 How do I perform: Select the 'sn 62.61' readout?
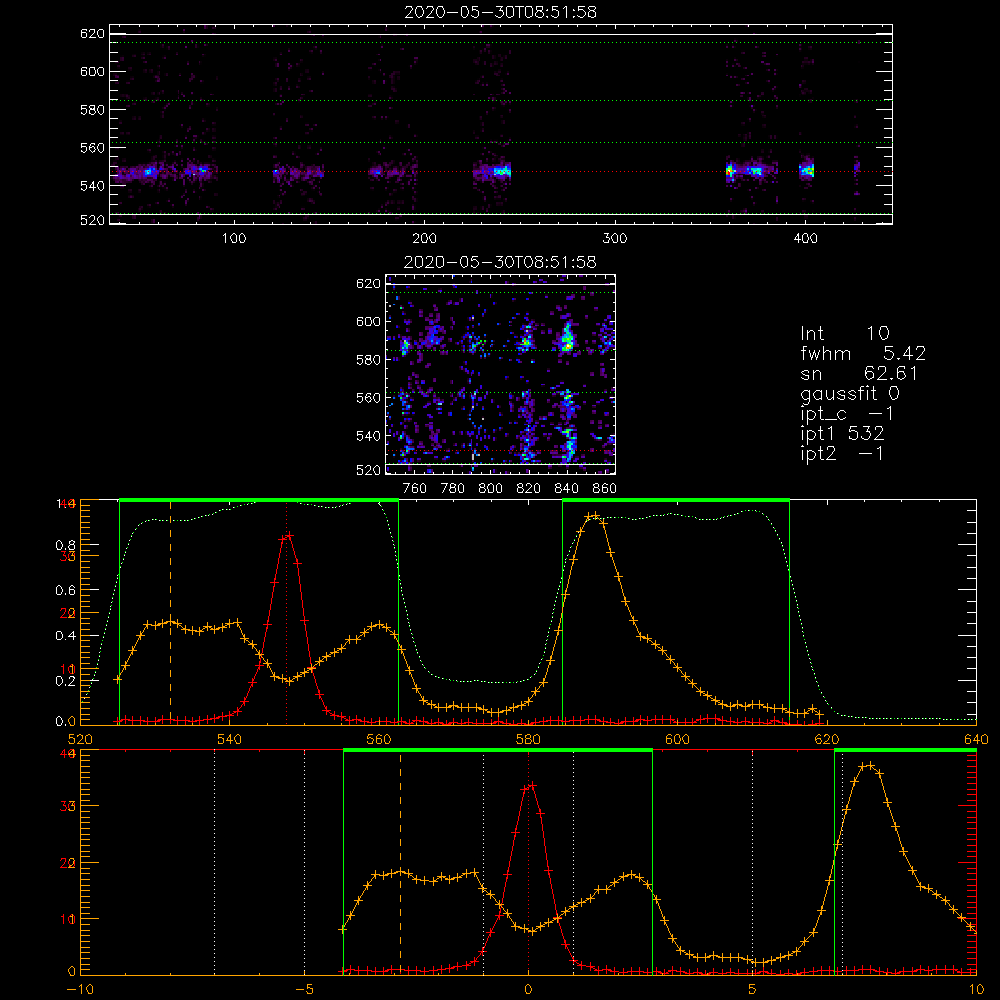coord(859,373)
